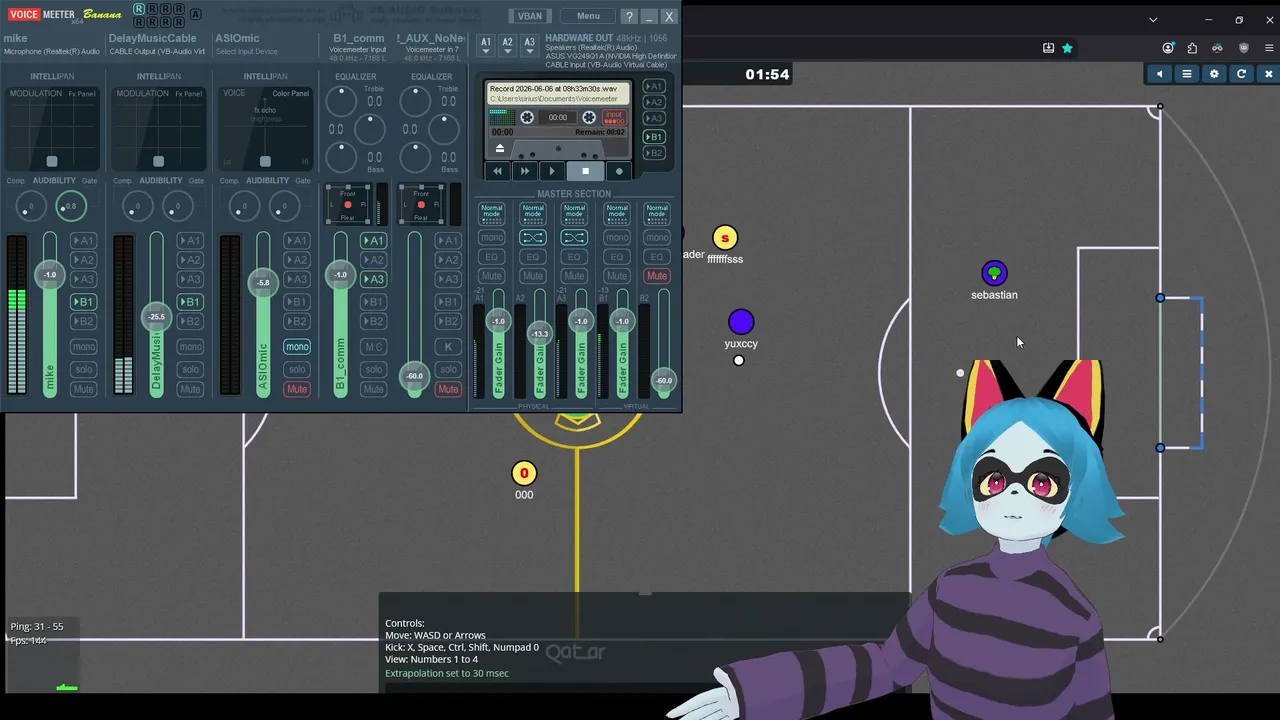The width and height of the screenshot is (1280, 720).
Task: Stop the cassette recorder
Action: [x=585, y=171]
